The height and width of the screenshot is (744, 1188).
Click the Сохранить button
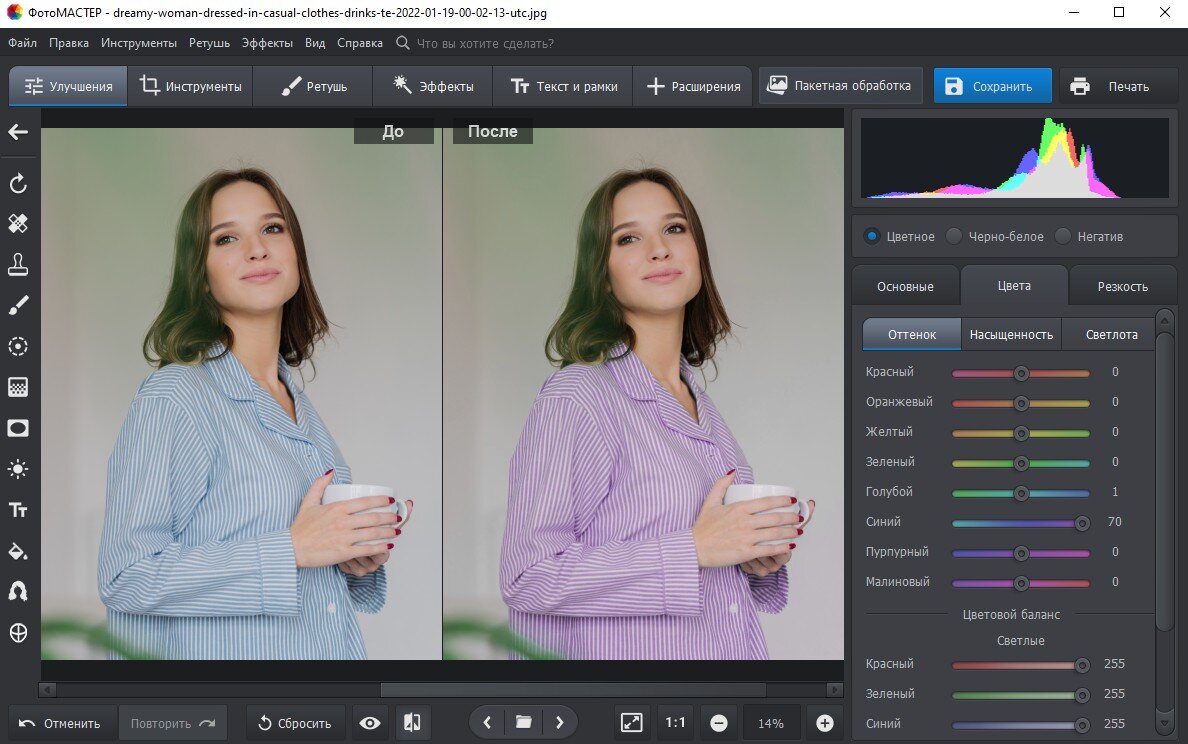click(x=993, y=86)
